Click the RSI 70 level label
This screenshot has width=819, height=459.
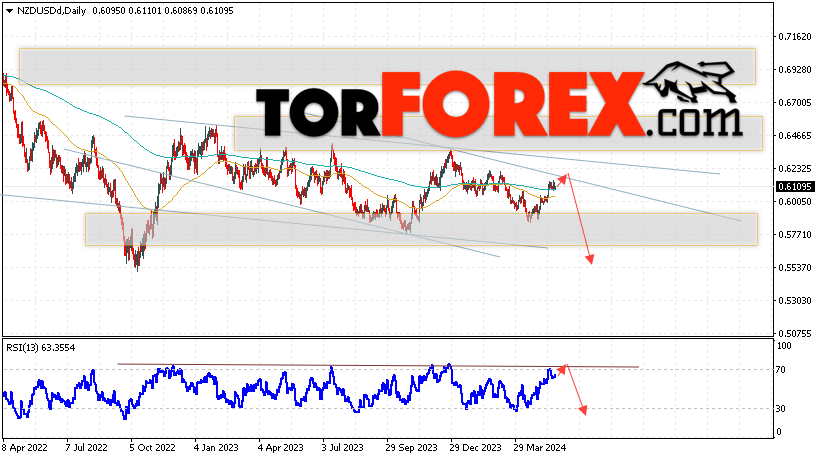point(780,370)
